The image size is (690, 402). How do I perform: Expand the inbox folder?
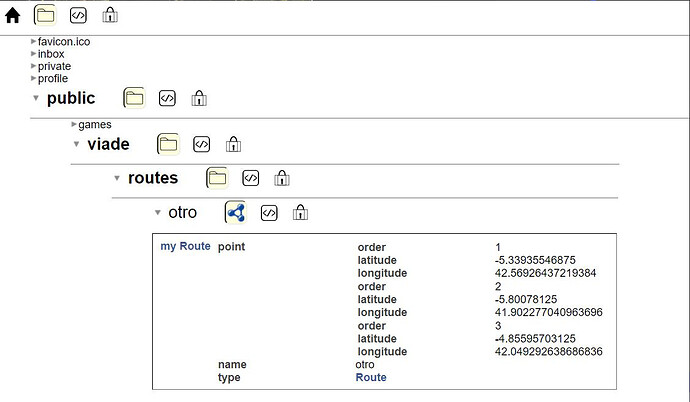coord(34,54)
